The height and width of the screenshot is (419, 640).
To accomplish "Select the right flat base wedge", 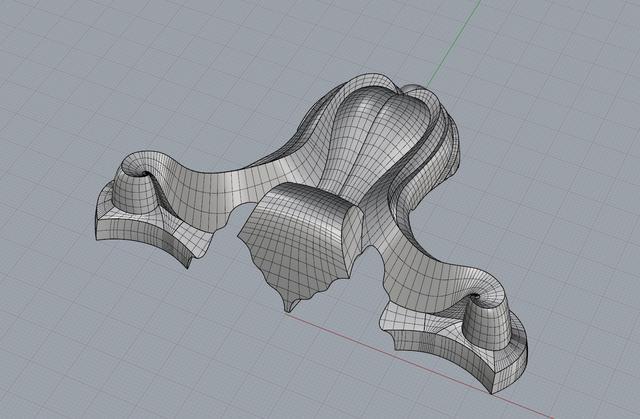I will pyautogui.click(x=453, y=347).
